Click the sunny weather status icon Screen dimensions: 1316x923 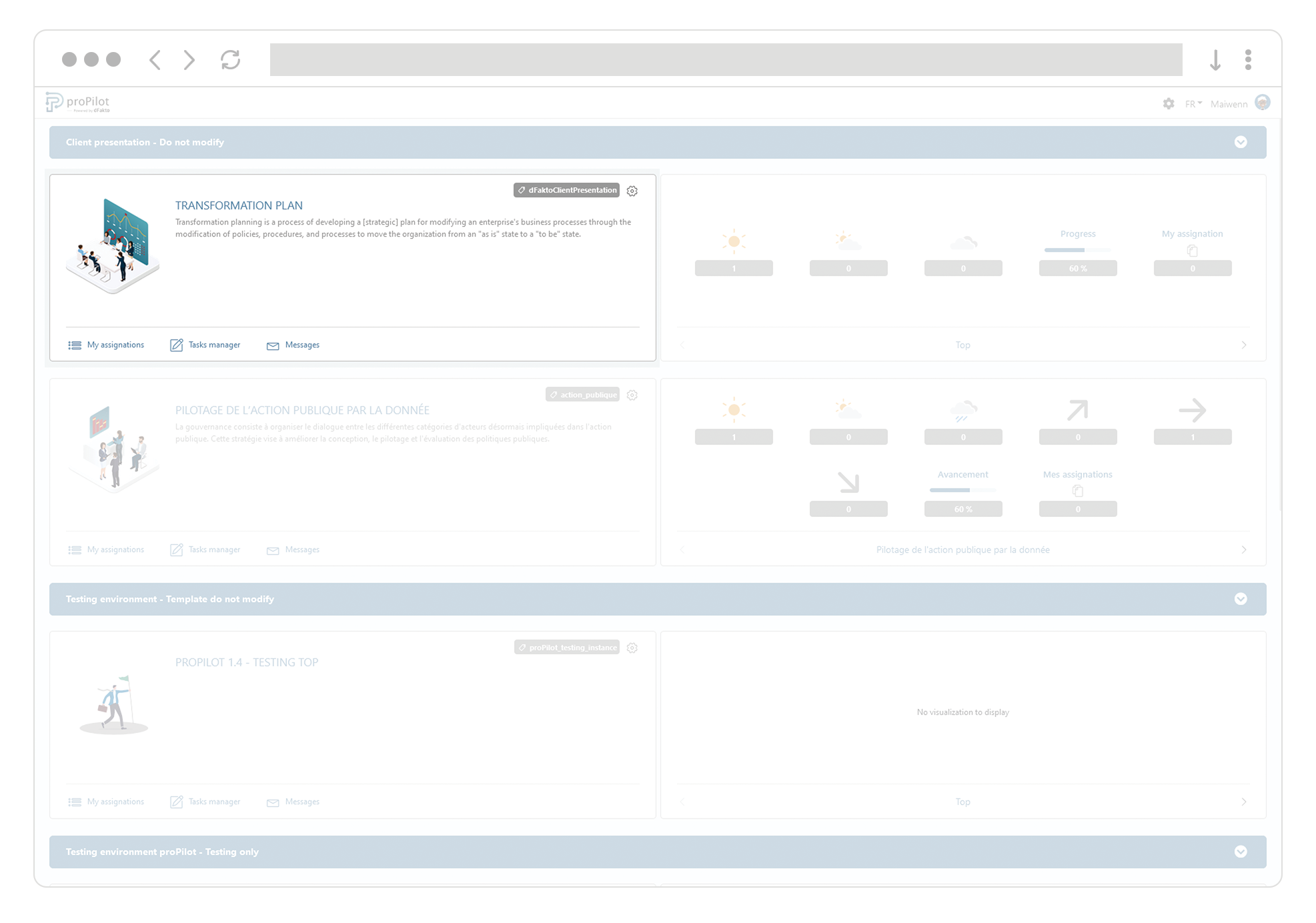(734, 241)
